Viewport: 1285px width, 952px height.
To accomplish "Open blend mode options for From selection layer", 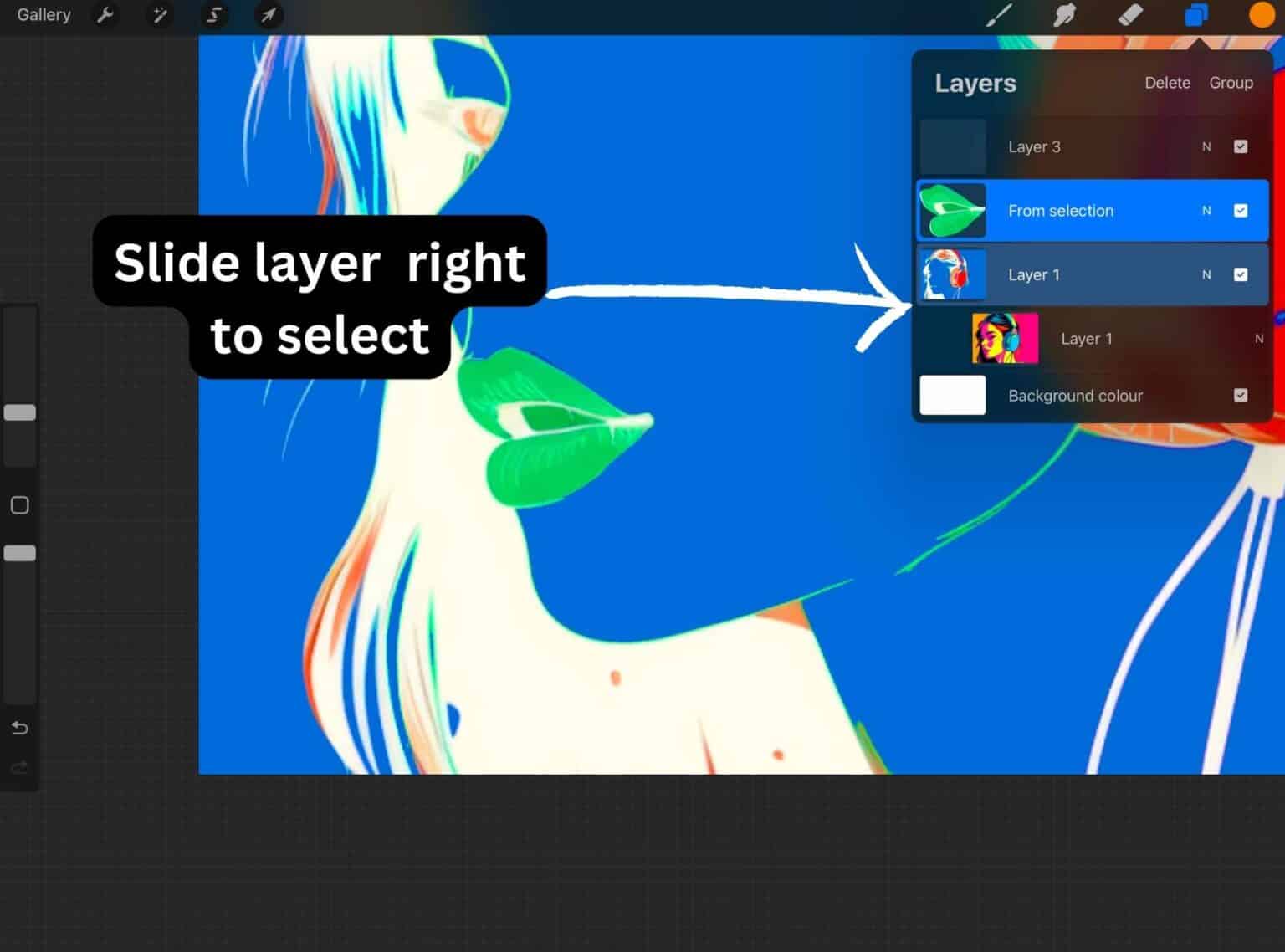I will coord(1206,210).
